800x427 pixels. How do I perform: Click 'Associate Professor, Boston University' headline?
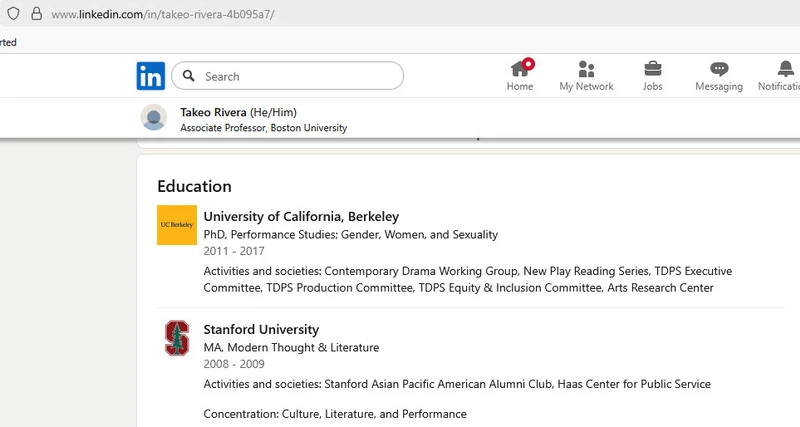(263, 128)
